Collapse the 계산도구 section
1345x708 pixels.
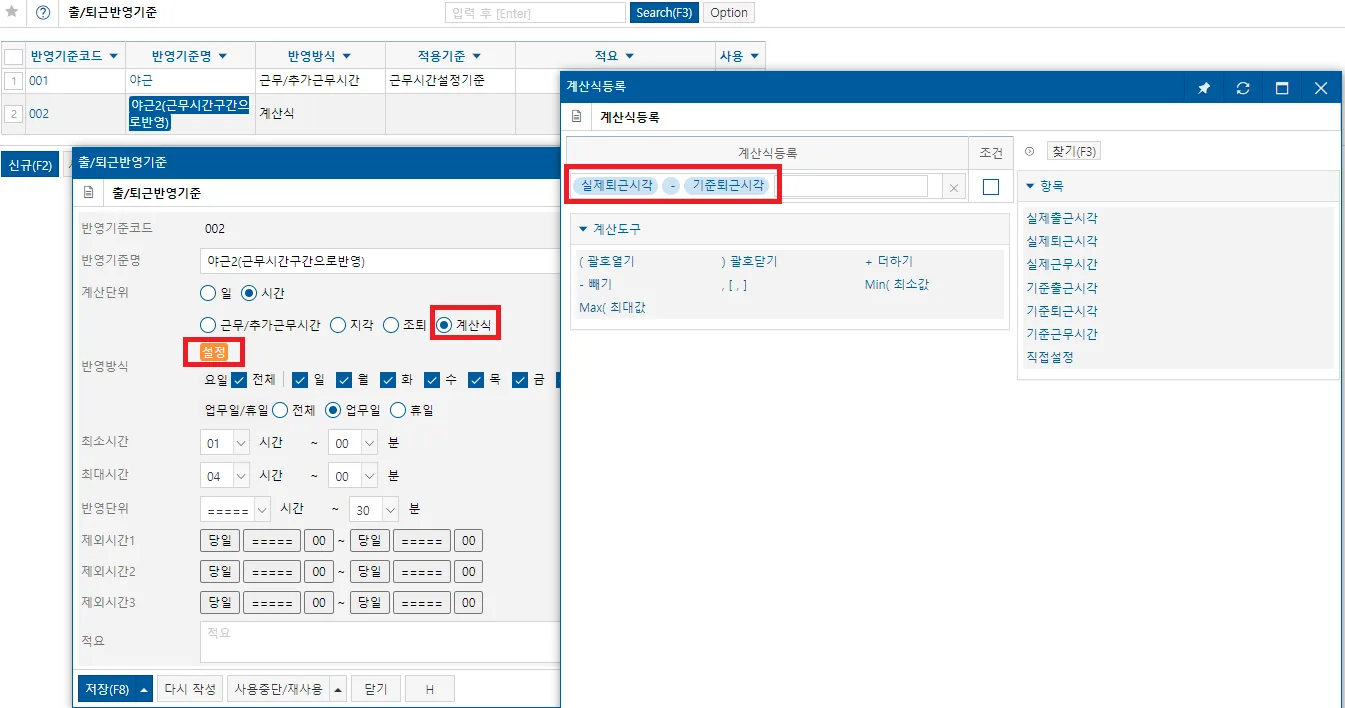click(584, 229)
